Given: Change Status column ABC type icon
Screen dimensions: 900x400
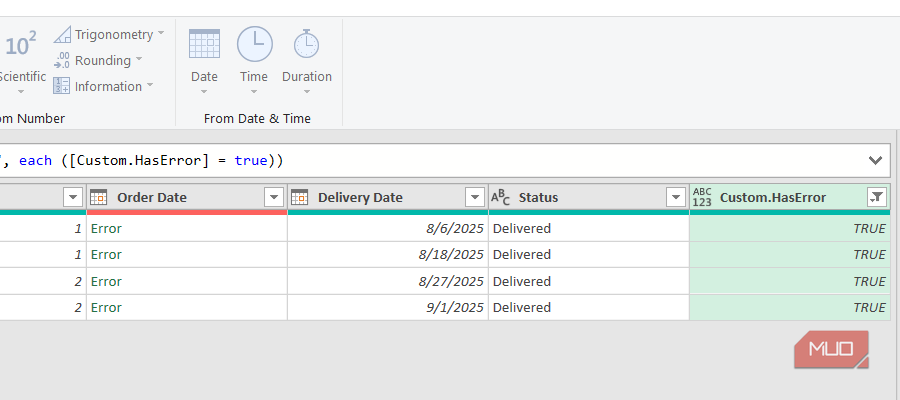Looking at the screenshot, I should [x=500, y=197].
